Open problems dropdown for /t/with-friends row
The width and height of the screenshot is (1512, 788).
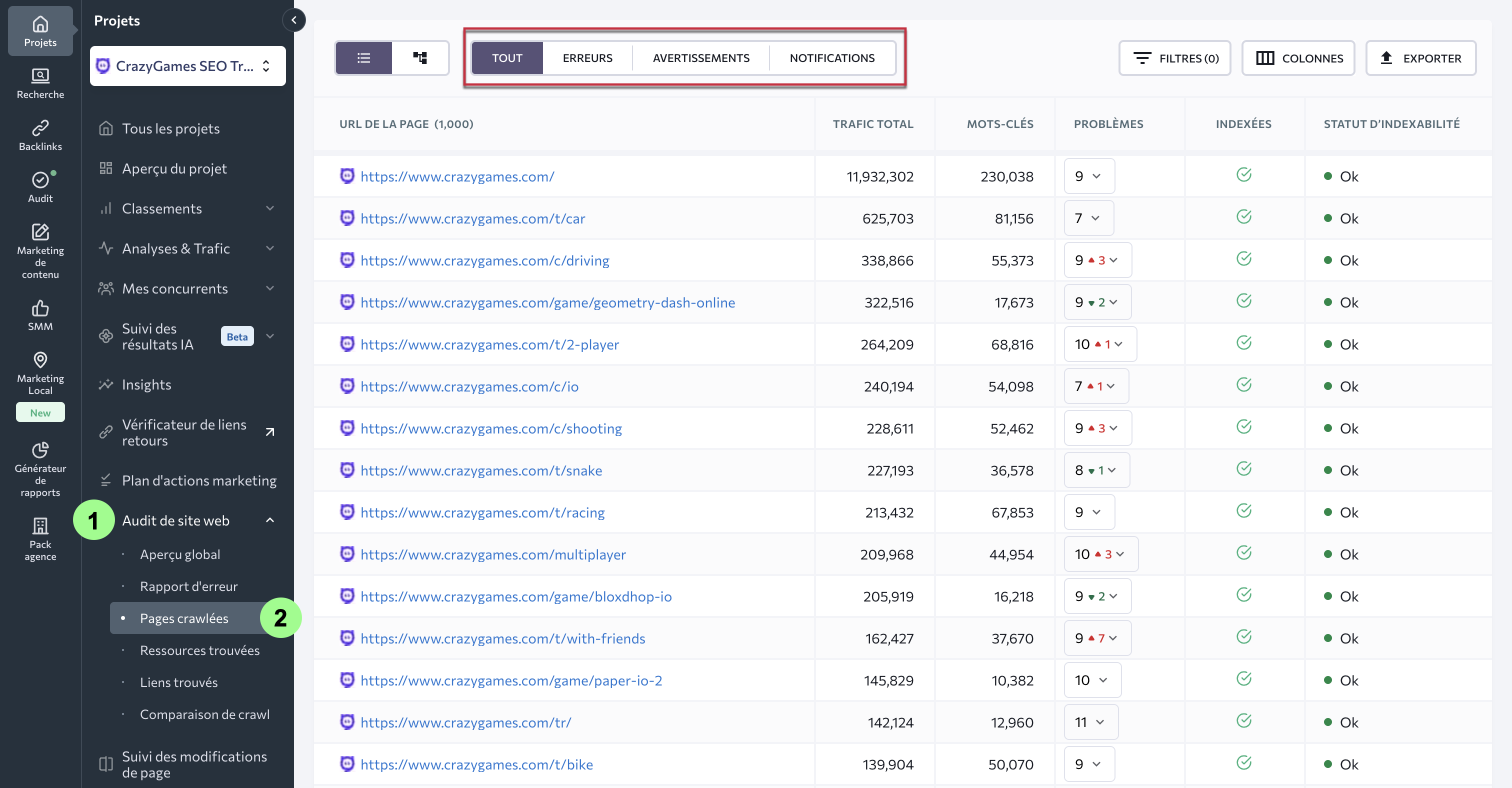click(x=1097, y=638)
